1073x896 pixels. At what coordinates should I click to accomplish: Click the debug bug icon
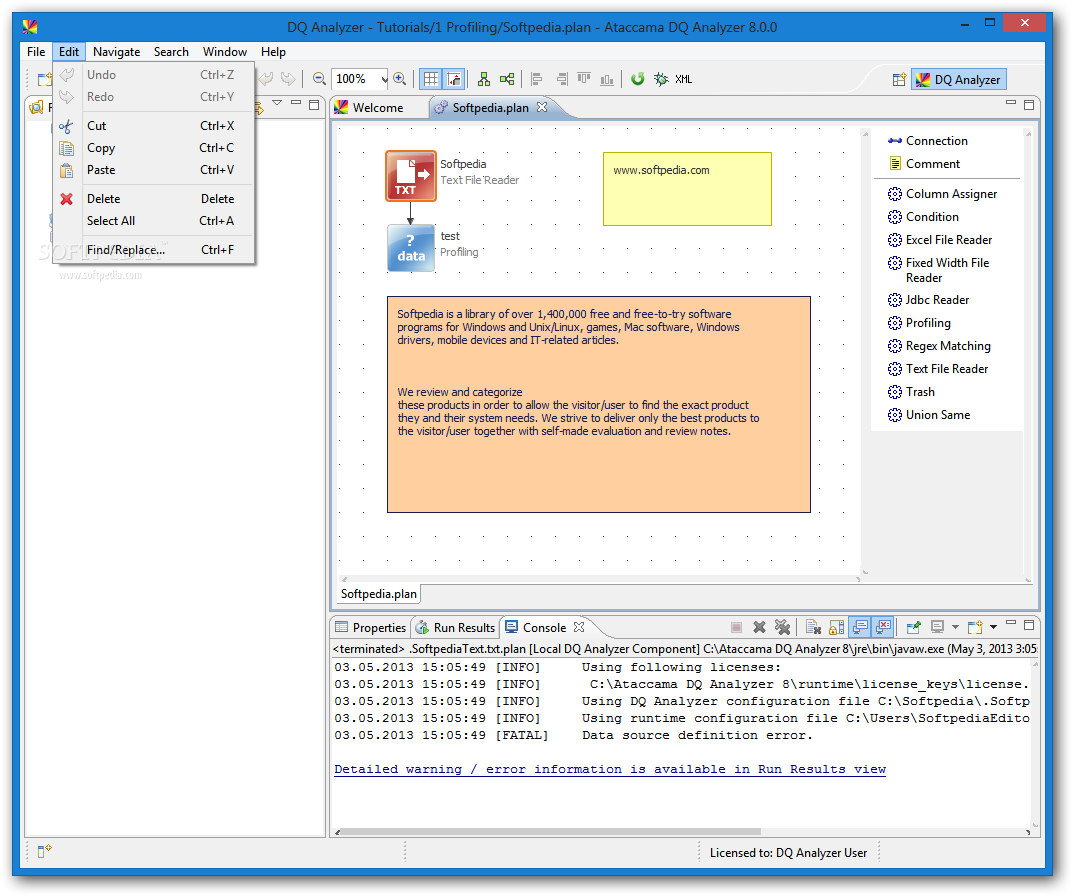660,79
